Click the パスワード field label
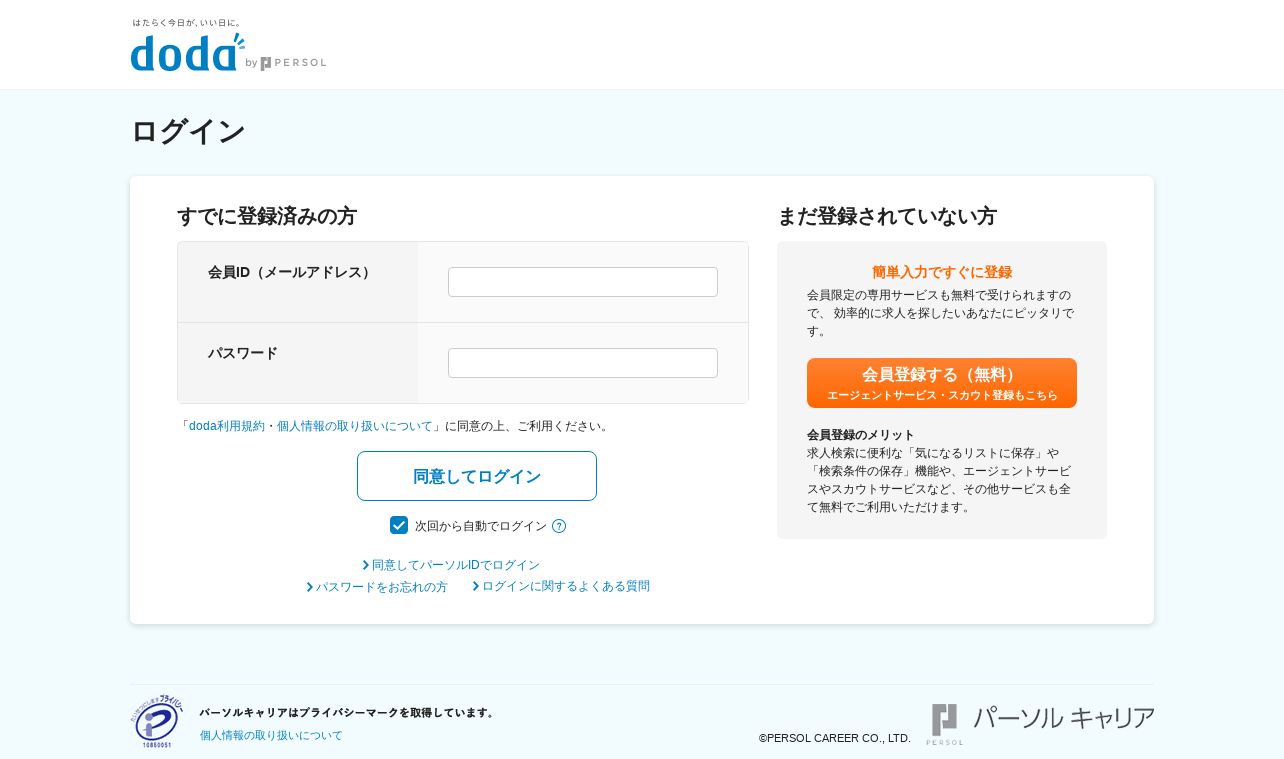This screenshot has width=1284, height=759. coord(243,353)
